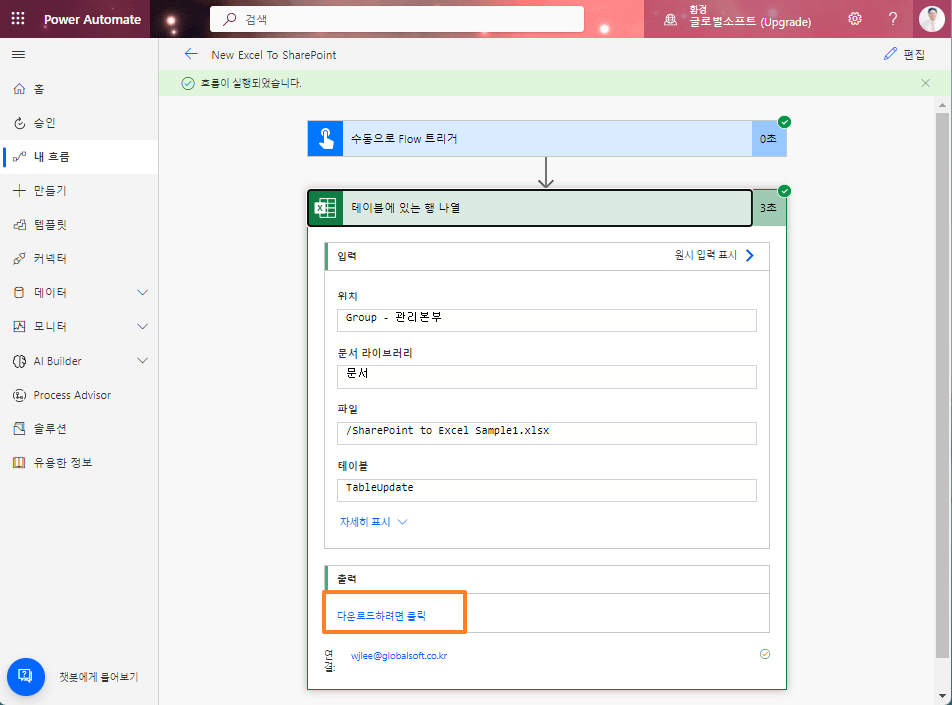Click the success check icon in notification
The image size is (952, 705).
[x=188, y=83]
